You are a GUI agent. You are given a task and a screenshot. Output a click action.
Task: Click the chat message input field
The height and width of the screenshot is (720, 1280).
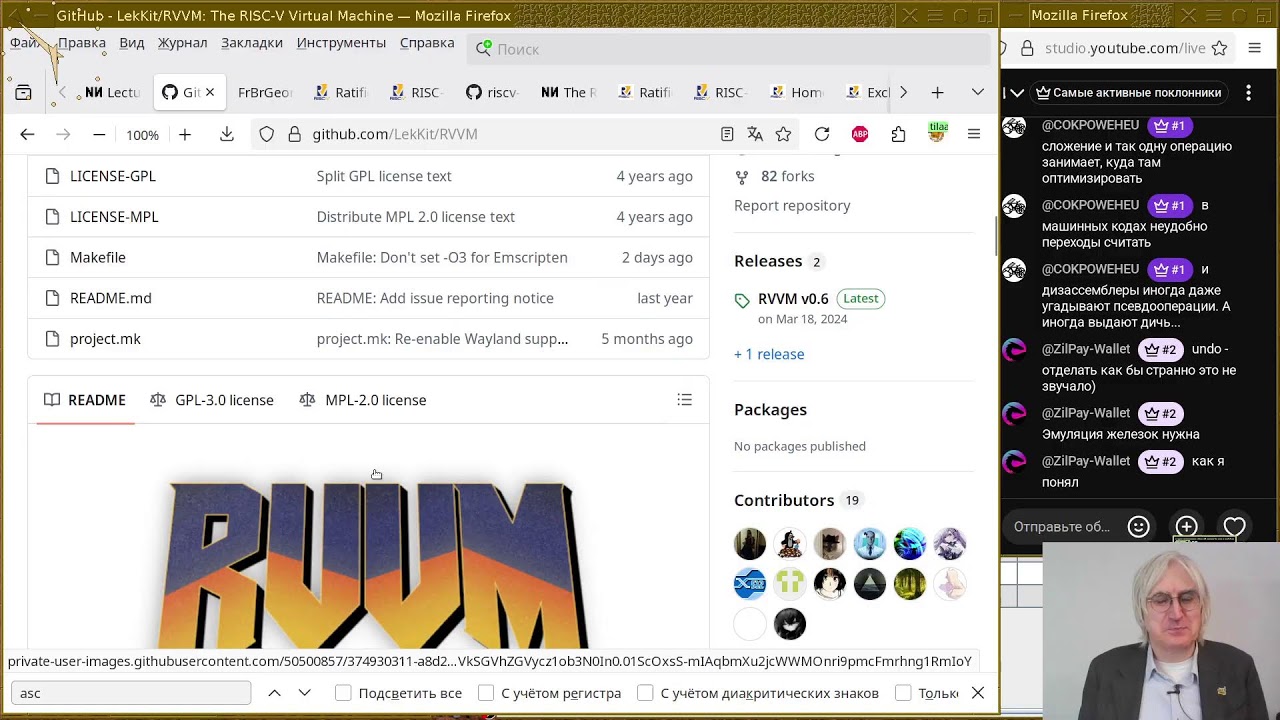click(1062, 527)
